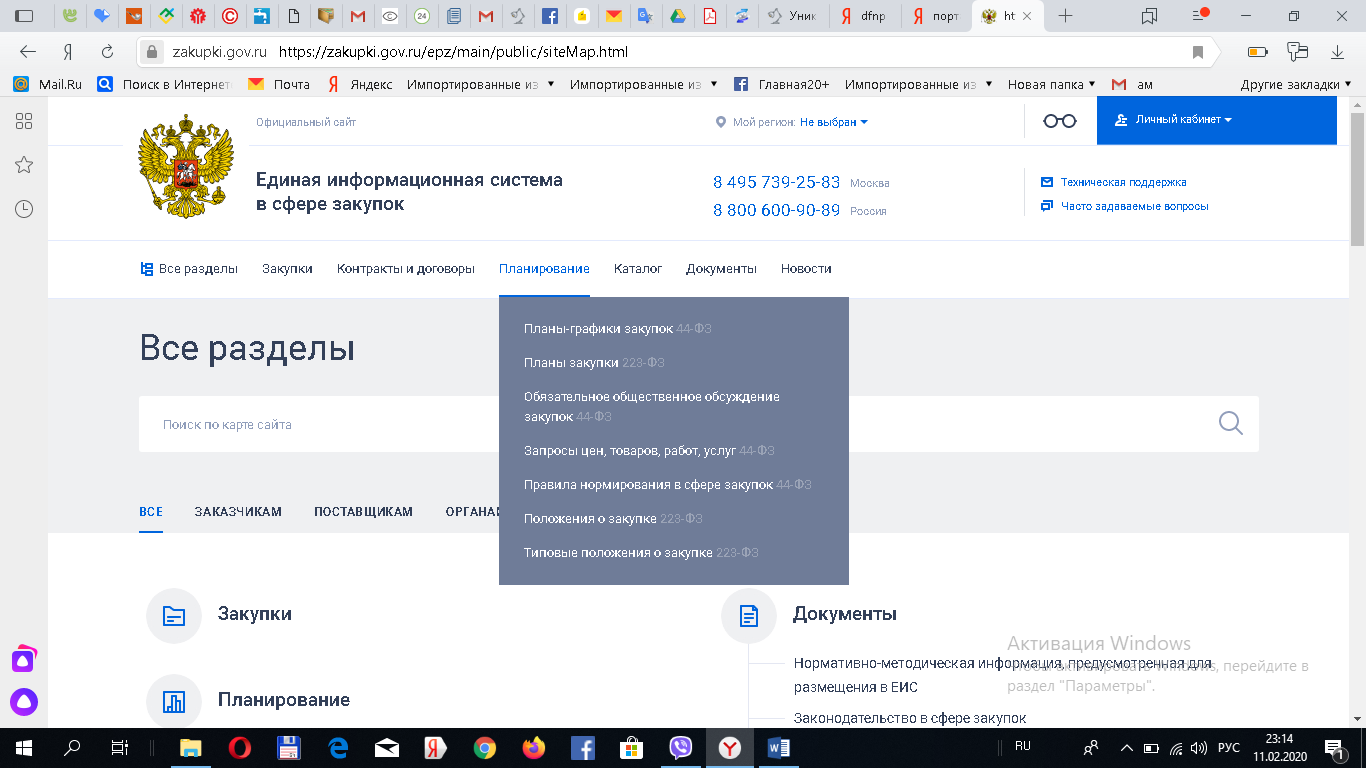Open the Техническая поддержка link

(1123, 182)
